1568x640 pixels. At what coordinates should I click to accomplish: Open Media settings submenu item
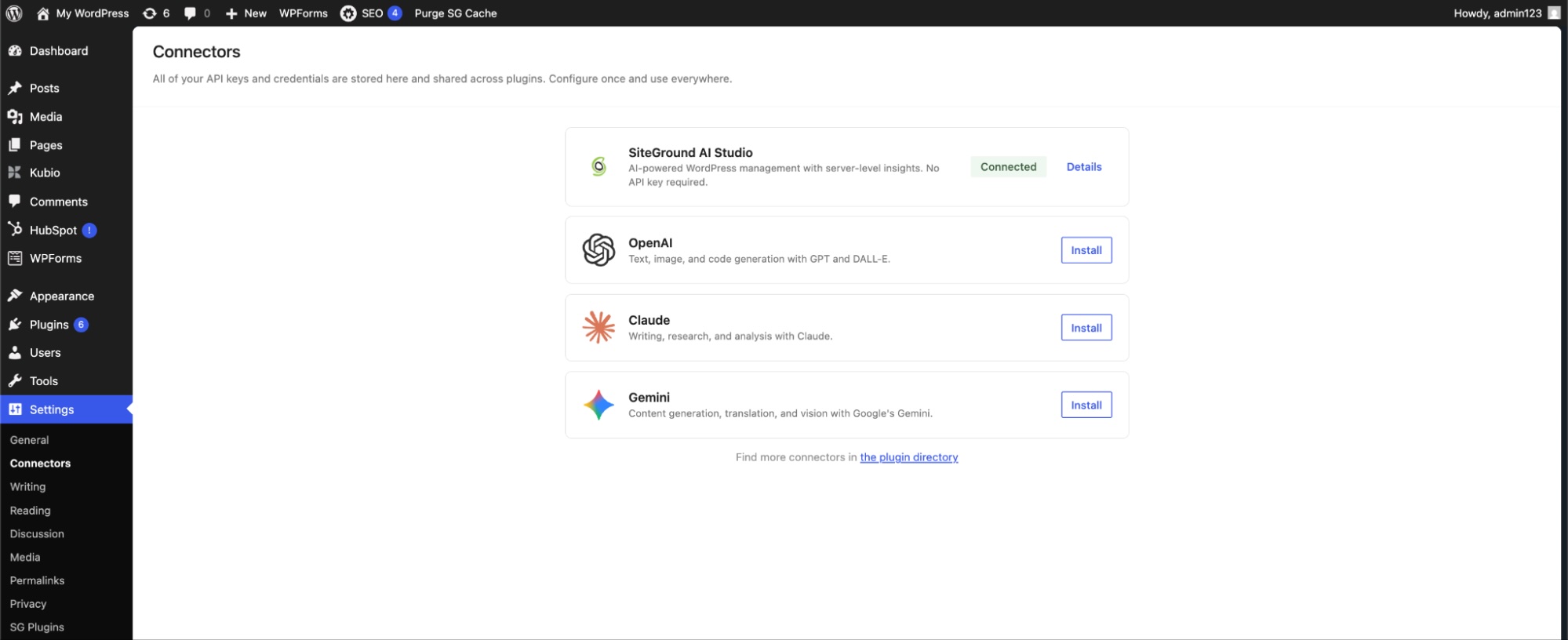pyautogui.click(x=25, y=557)
